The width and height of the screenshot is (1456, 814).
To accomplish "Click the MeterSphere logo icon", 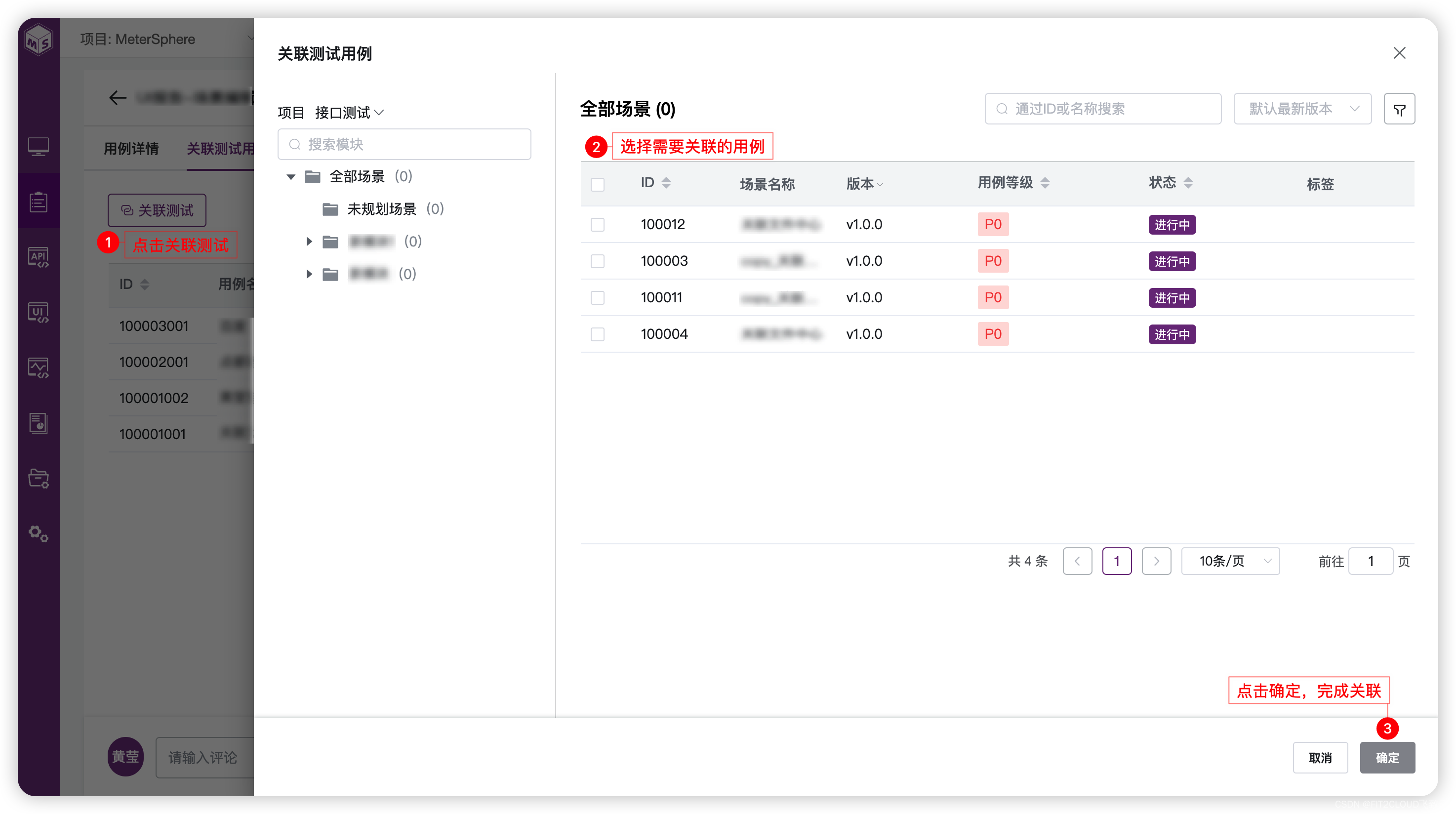I will [x=39, y=40].
